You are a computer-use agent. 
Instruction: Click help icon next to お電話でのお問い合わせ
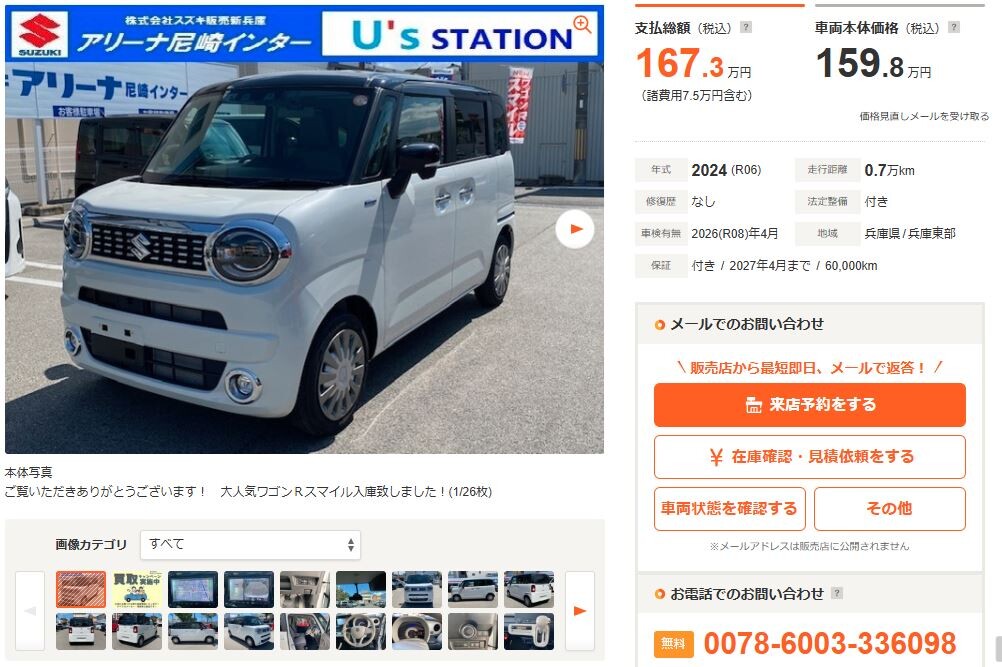(836, 593)
